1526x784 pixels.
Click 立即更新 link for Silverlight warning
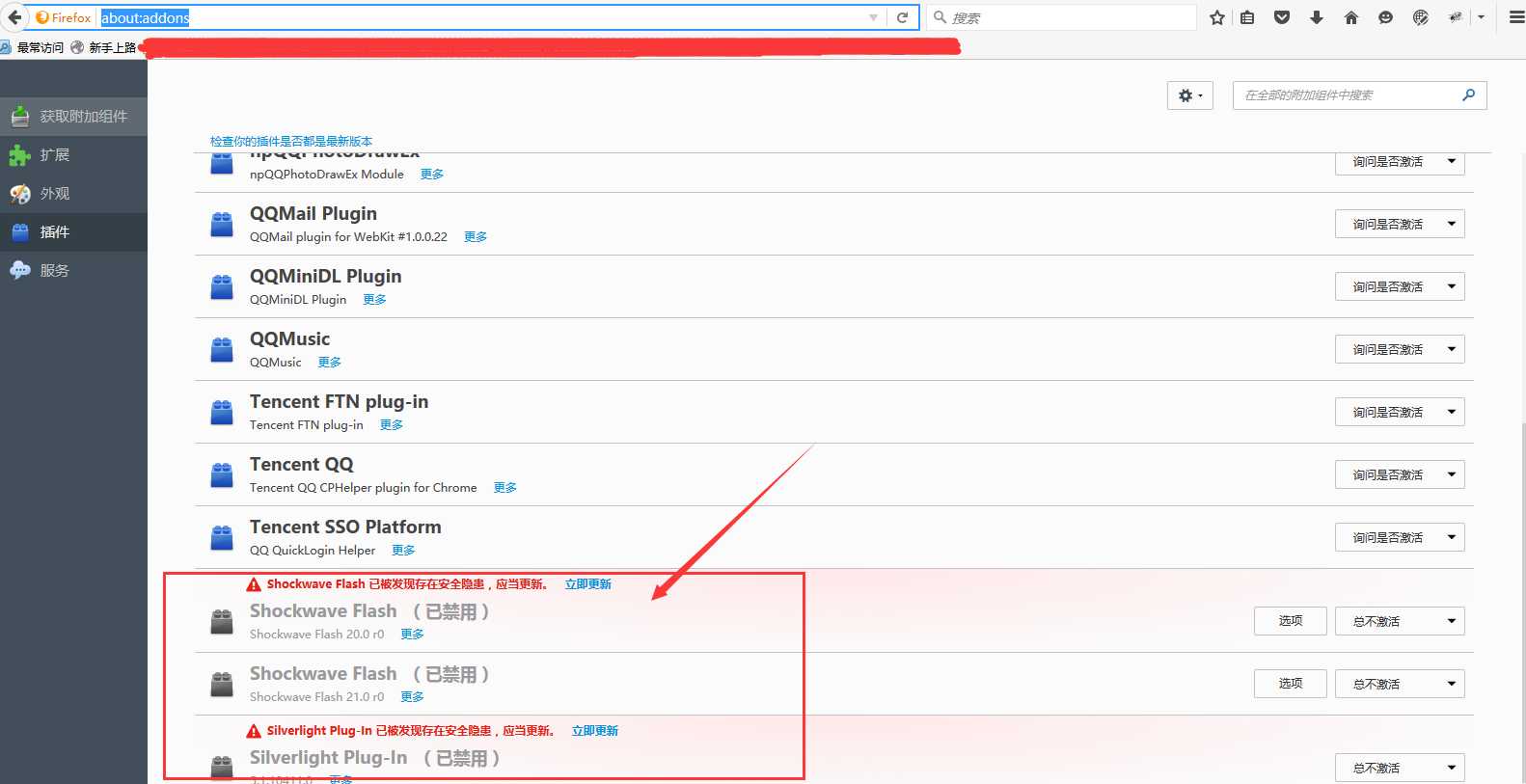click(595, 731)
